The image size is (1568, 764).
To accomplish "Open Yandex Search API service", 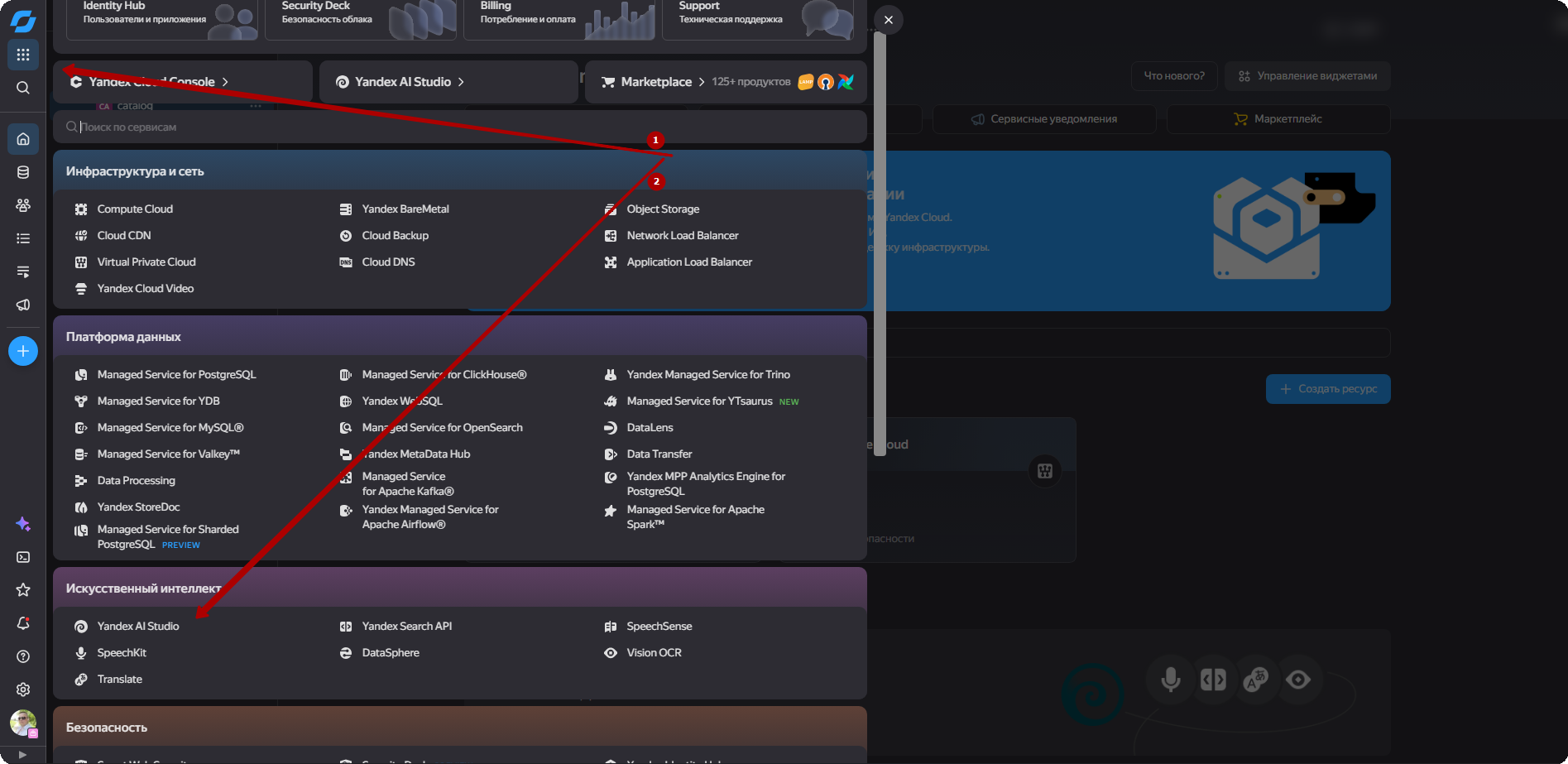I will click(x=407, y=627).
